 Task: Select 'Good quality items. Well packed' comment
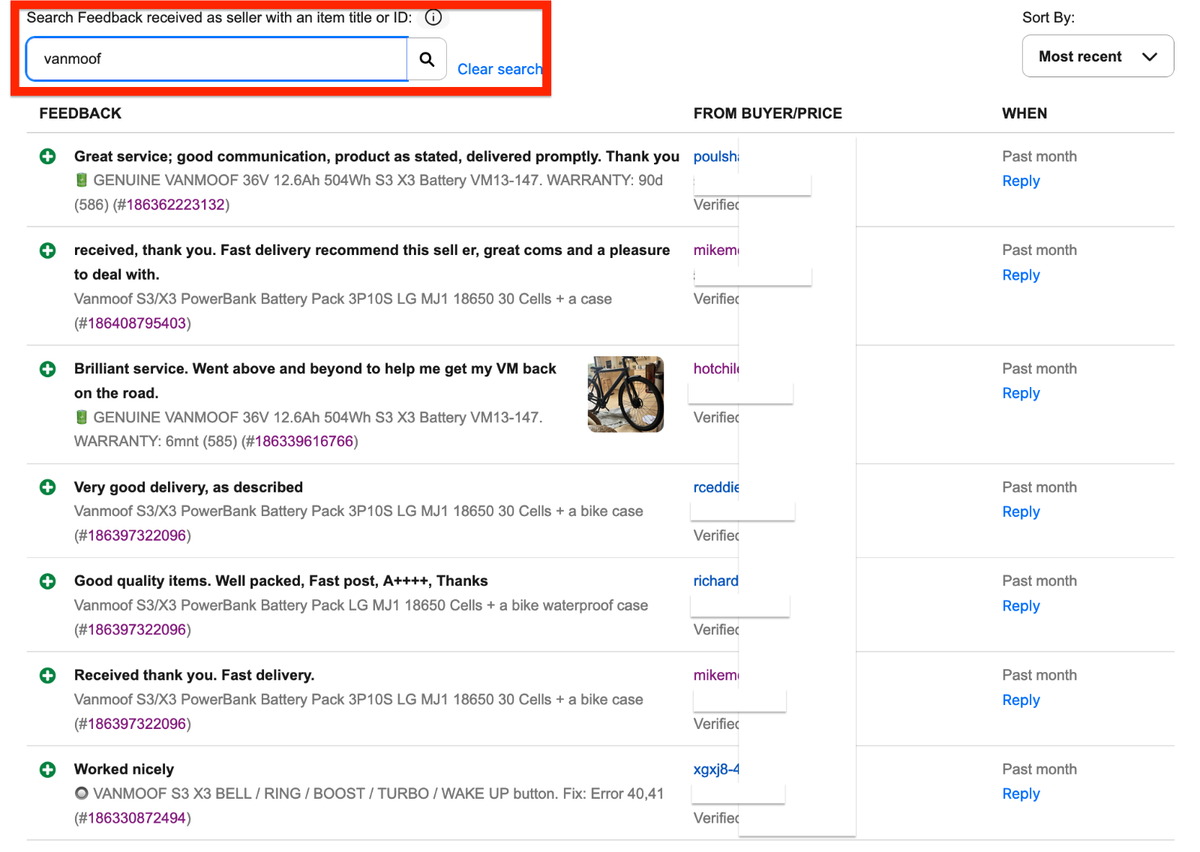tap(281, 581)
